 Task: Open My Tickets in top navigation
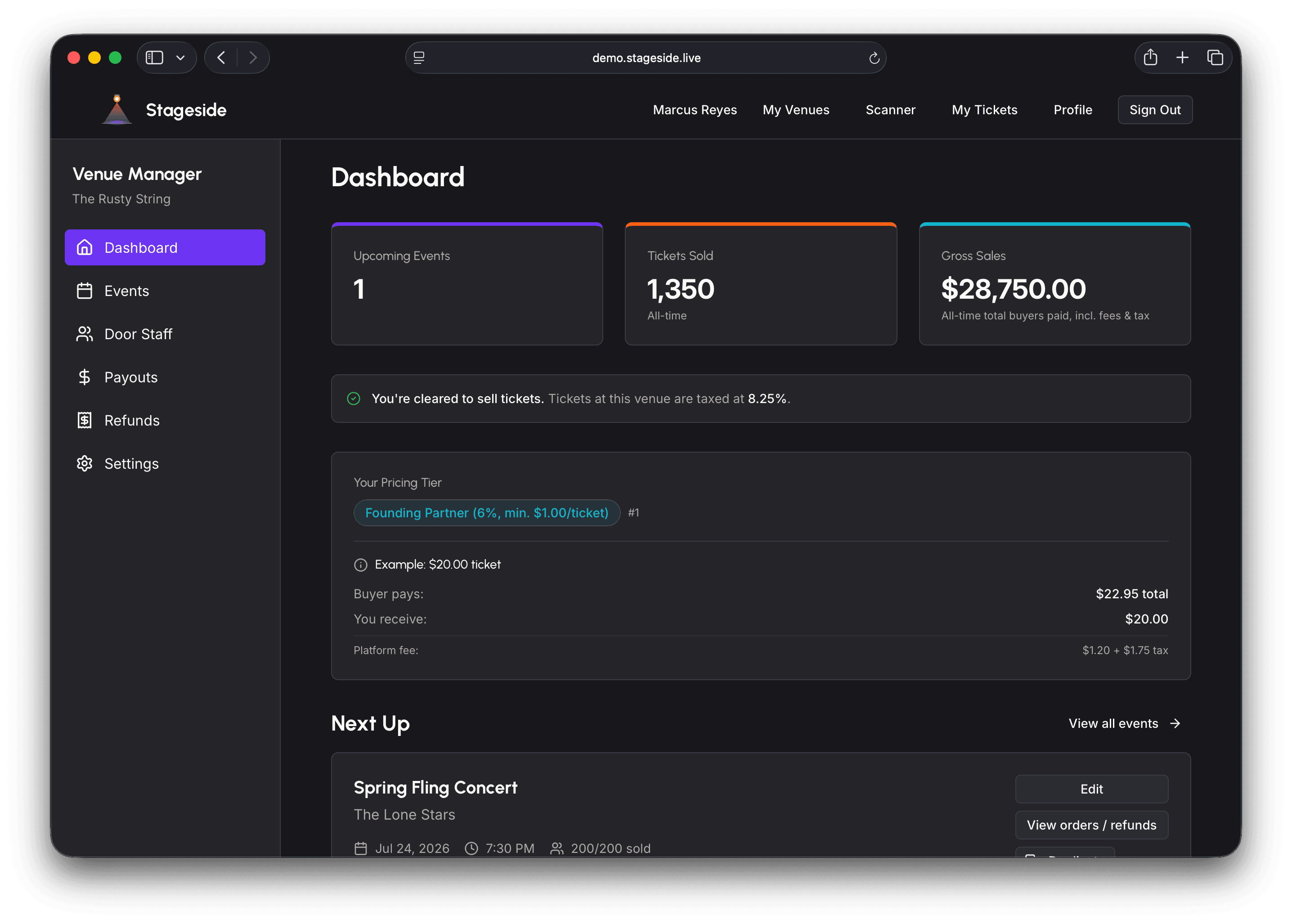coord(984,110)
